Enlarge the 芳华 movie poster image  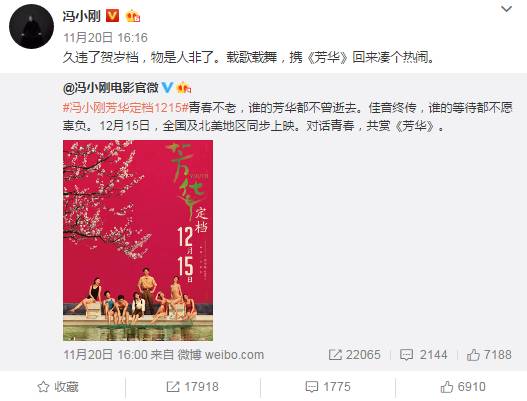click(138, 240)
